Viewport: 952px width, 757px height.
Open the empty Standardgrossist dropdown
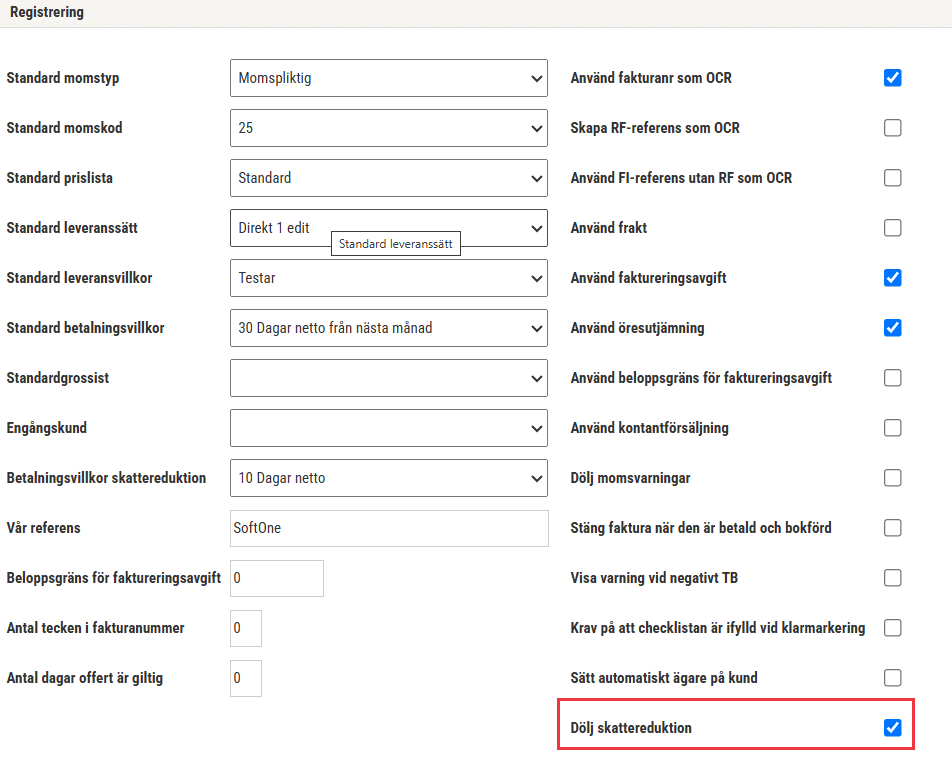(389, 378)
